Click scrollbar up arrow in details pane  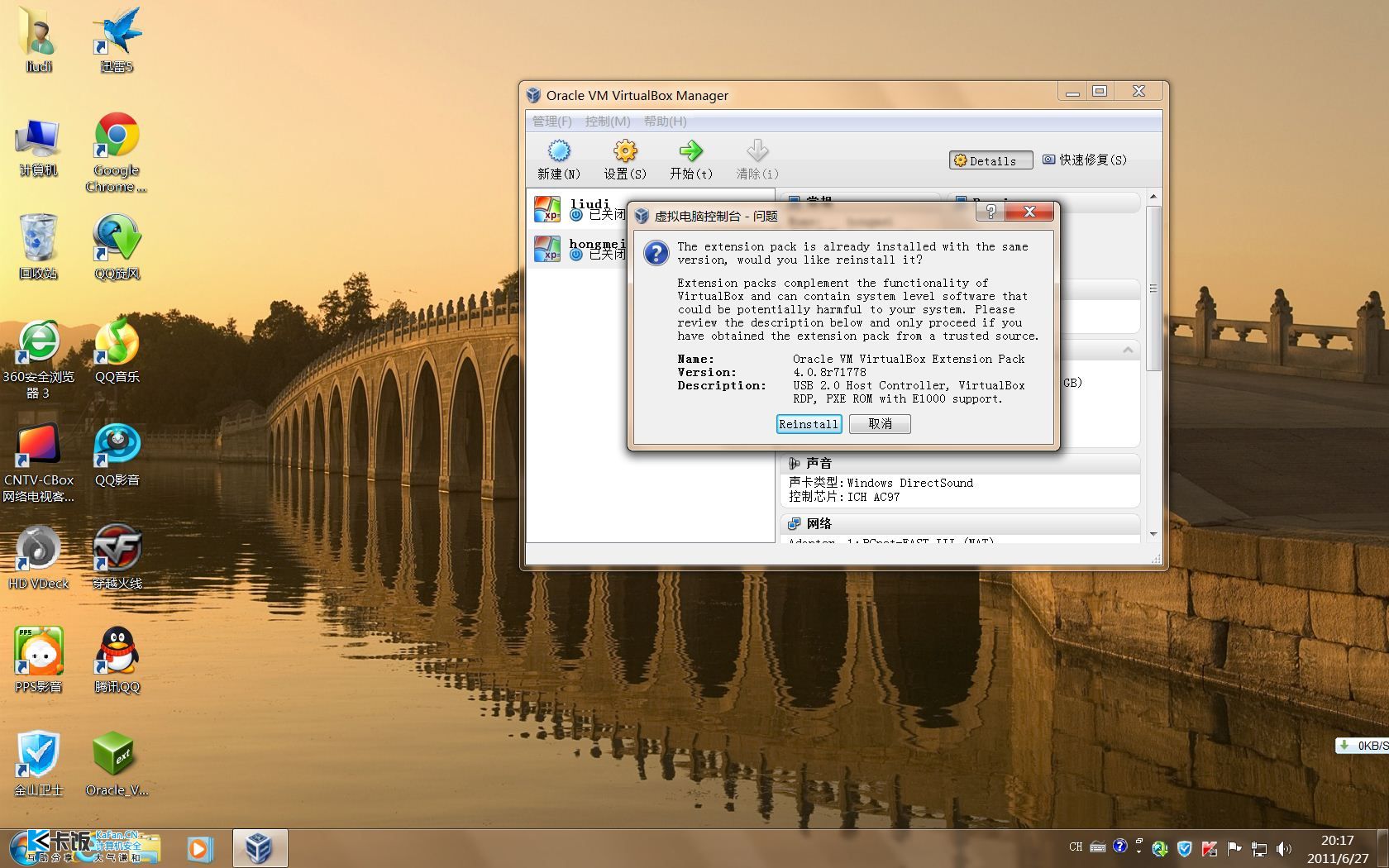[x=1153, y=197]
